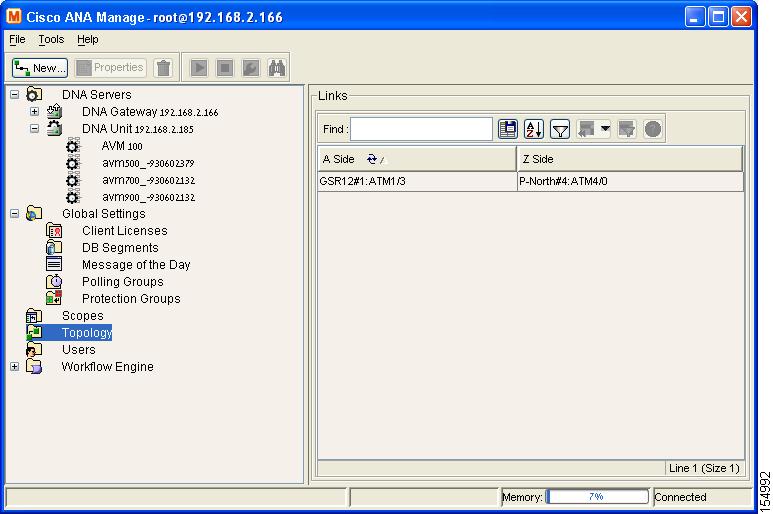This screenshot has height=514, width=773.
Task: Open Message of the Day
Action: 136,265
